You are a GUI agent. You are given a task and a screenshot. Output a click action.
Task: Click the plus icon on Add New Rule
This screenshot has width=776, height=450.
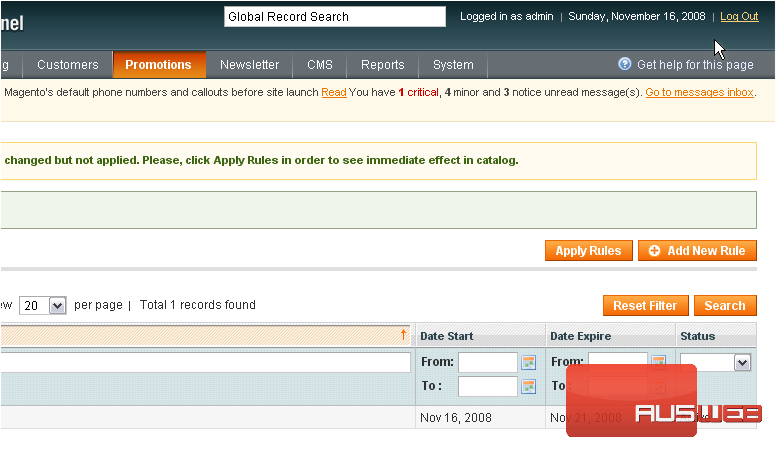pos(655,251)
